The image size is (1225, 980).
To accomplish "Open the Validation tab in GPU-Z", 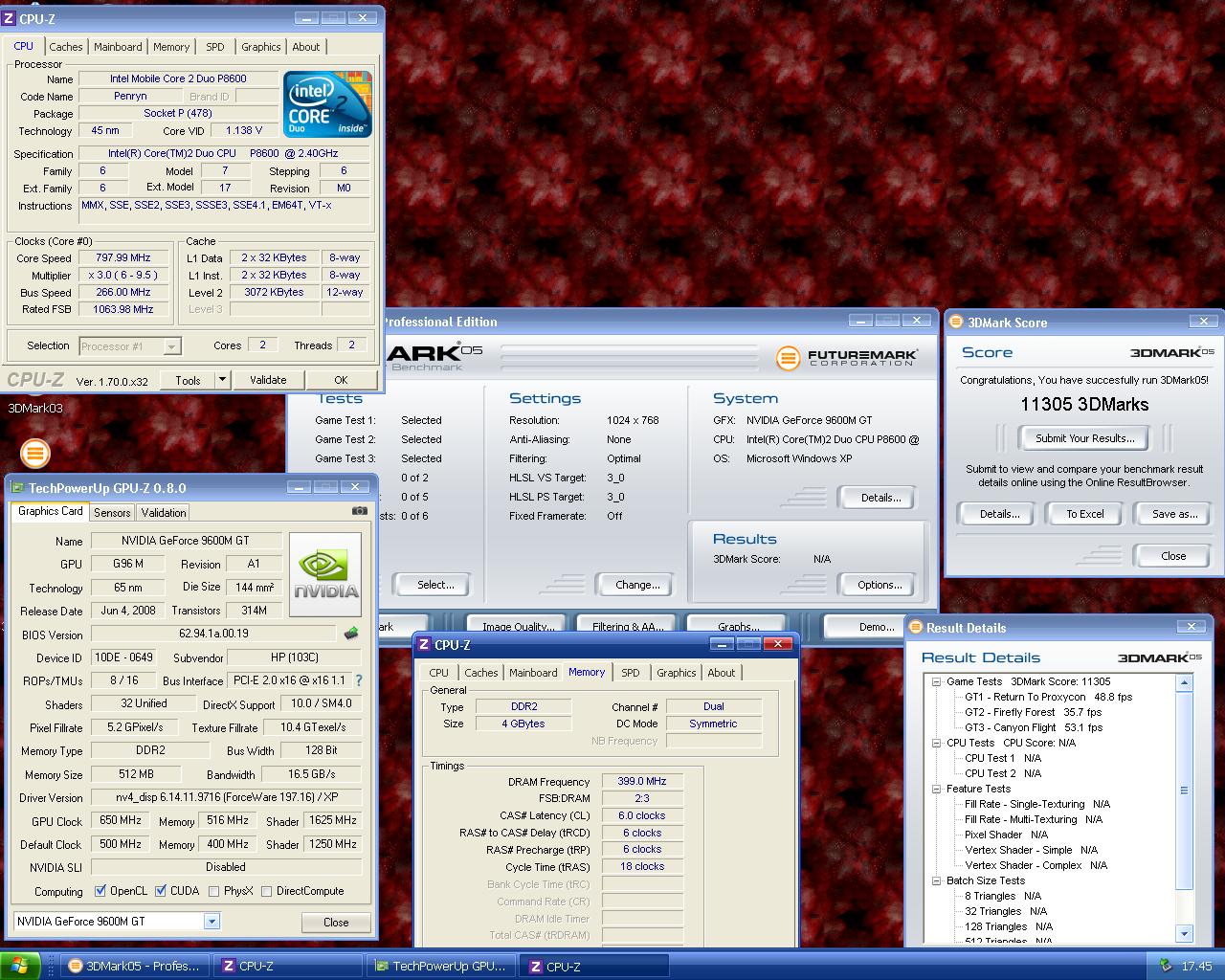I will (x=164, y=512).
